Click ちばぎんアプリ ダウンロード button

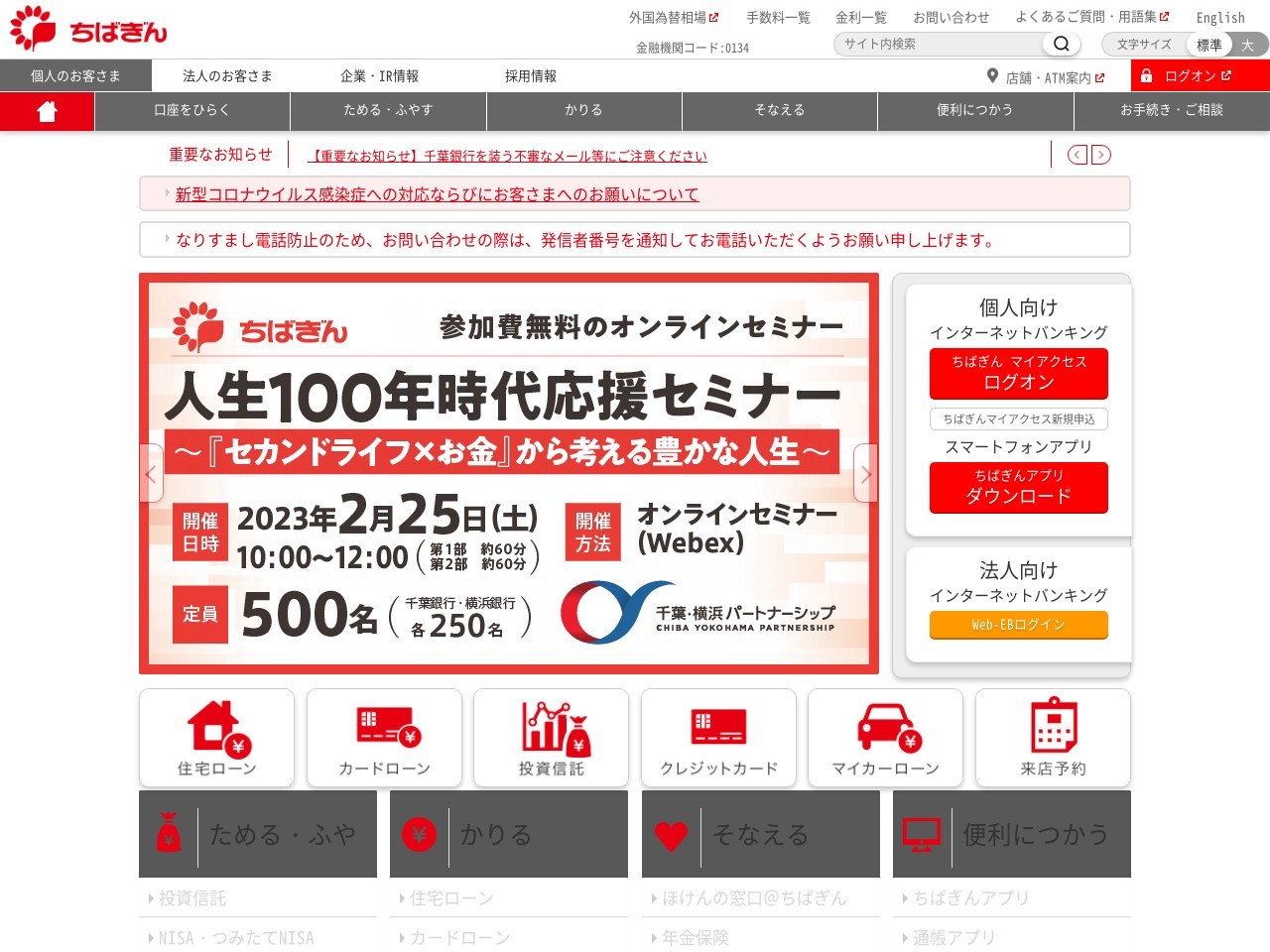click(1019, 487)
